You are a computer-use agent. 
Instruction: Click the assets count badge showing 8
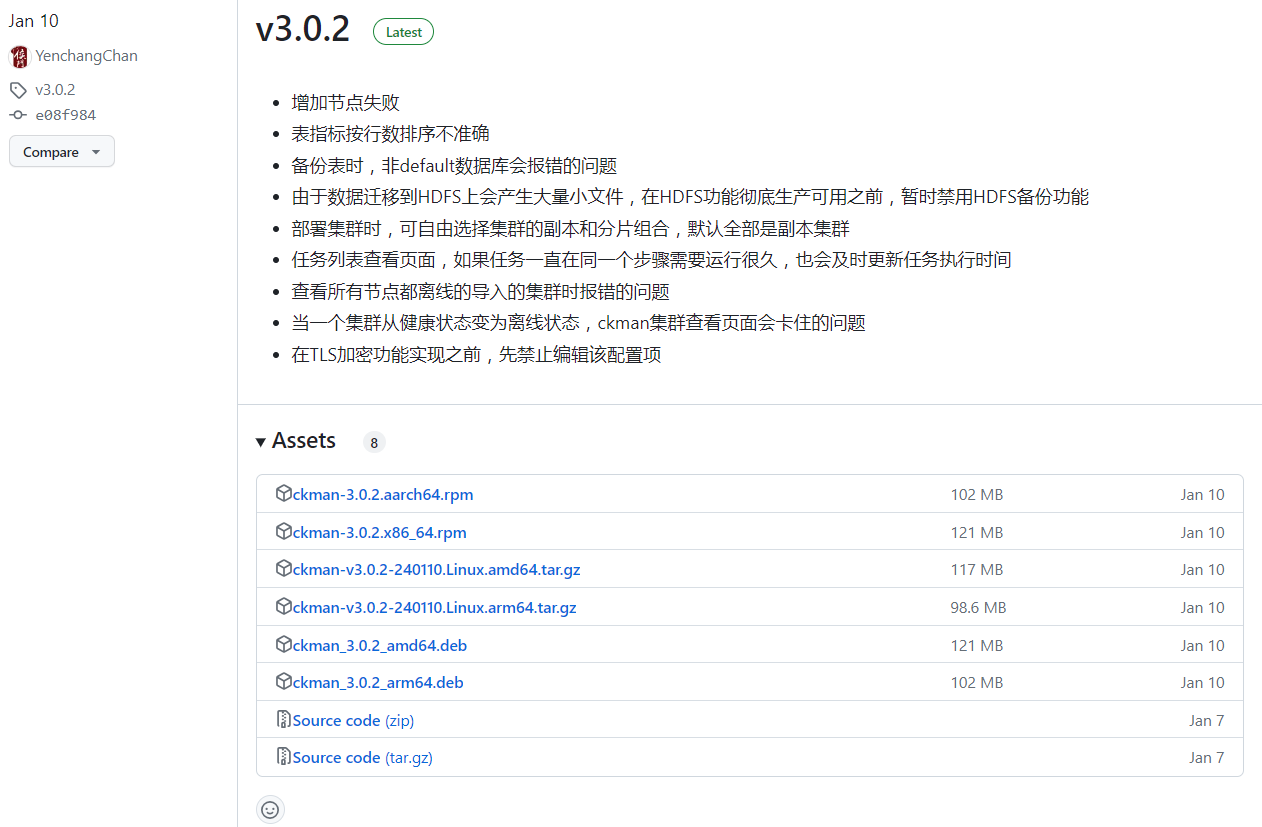[374, 442]
